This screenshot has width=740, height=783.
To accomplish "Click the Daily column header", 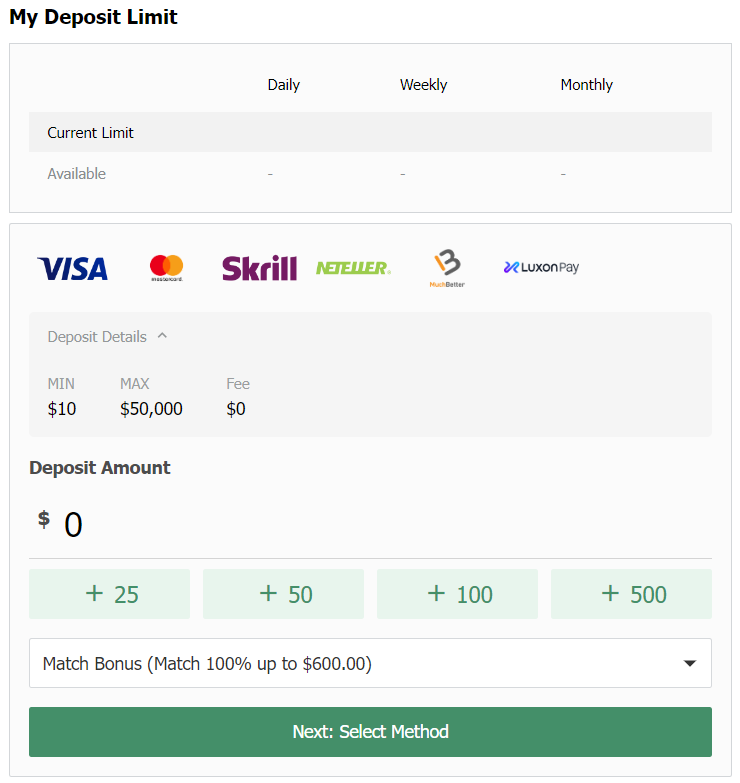I will (284, 85).
